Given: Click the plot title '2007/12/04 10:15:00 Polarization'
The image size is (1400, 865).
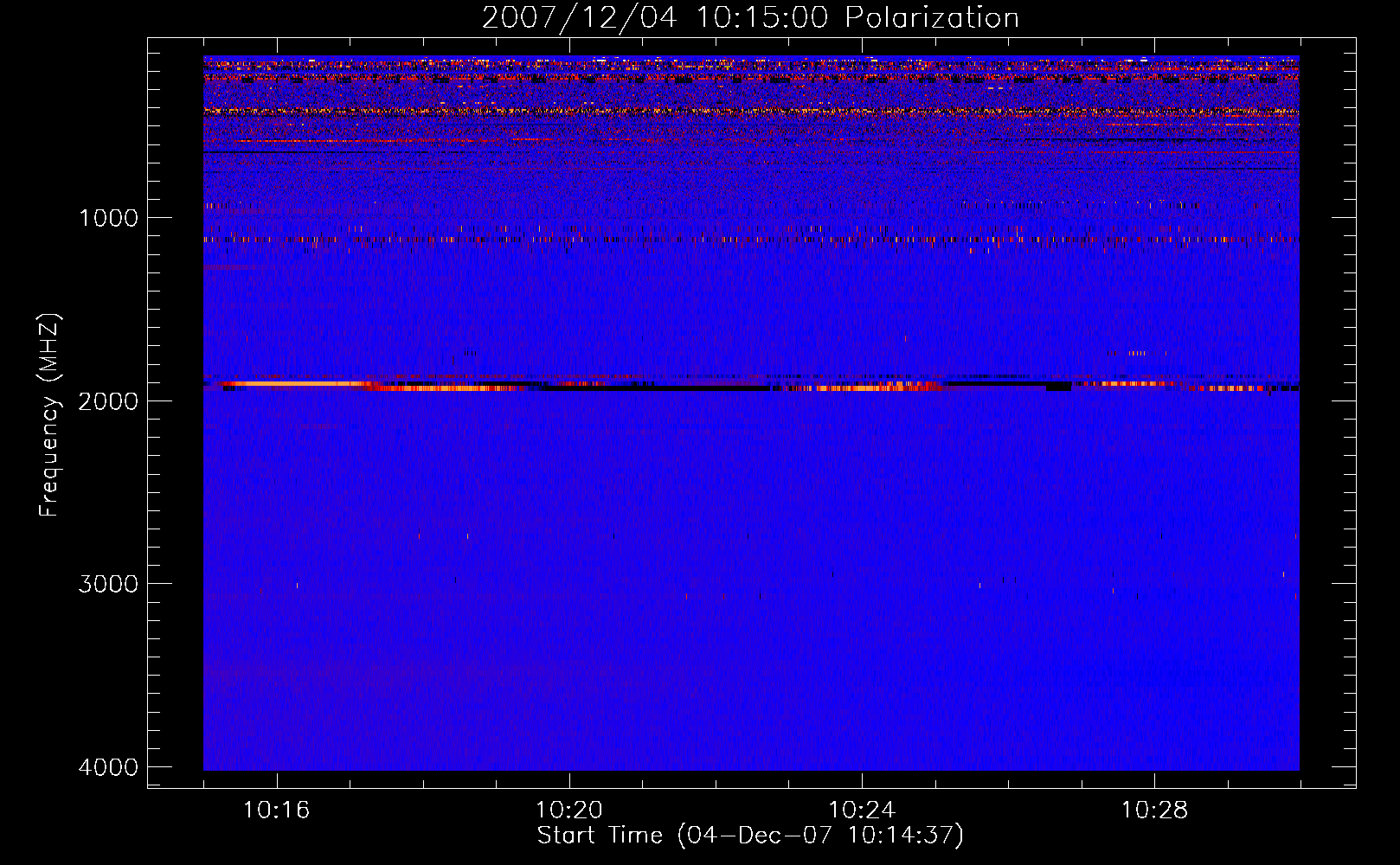Looking at the screenshot, I should [750, 18].
